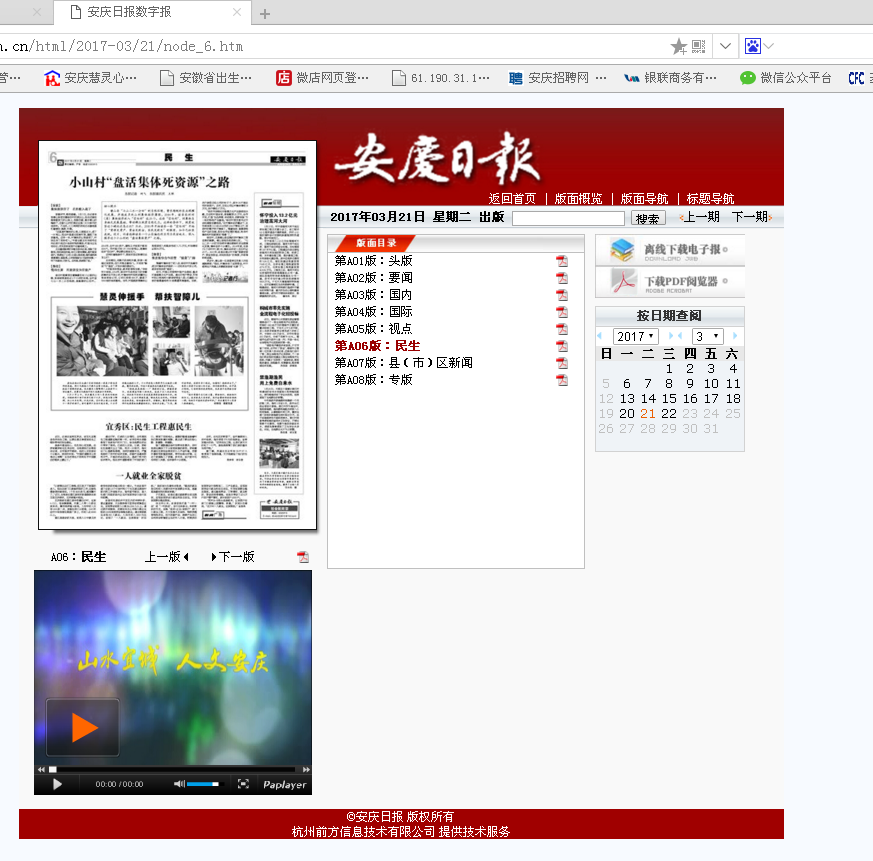Switch to the 安庆日报数字报 browser tab
873x861 pixels.
pos(153,12)
